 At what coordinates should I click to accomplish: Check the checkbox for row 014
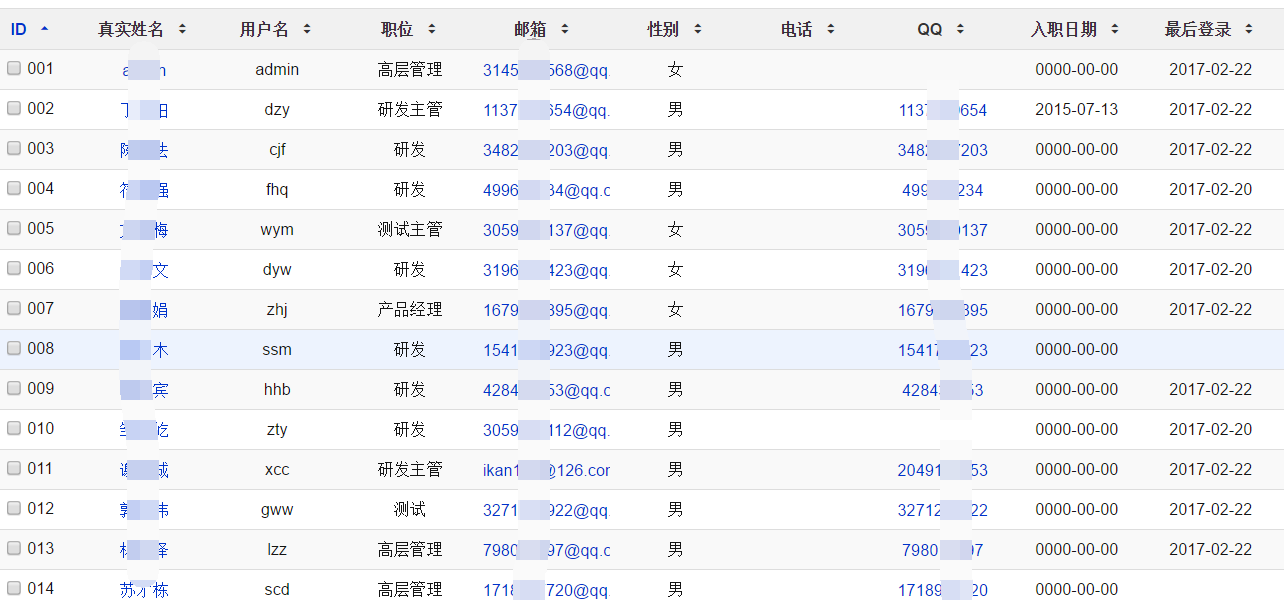pyautogui.click(x=14, y=589)
